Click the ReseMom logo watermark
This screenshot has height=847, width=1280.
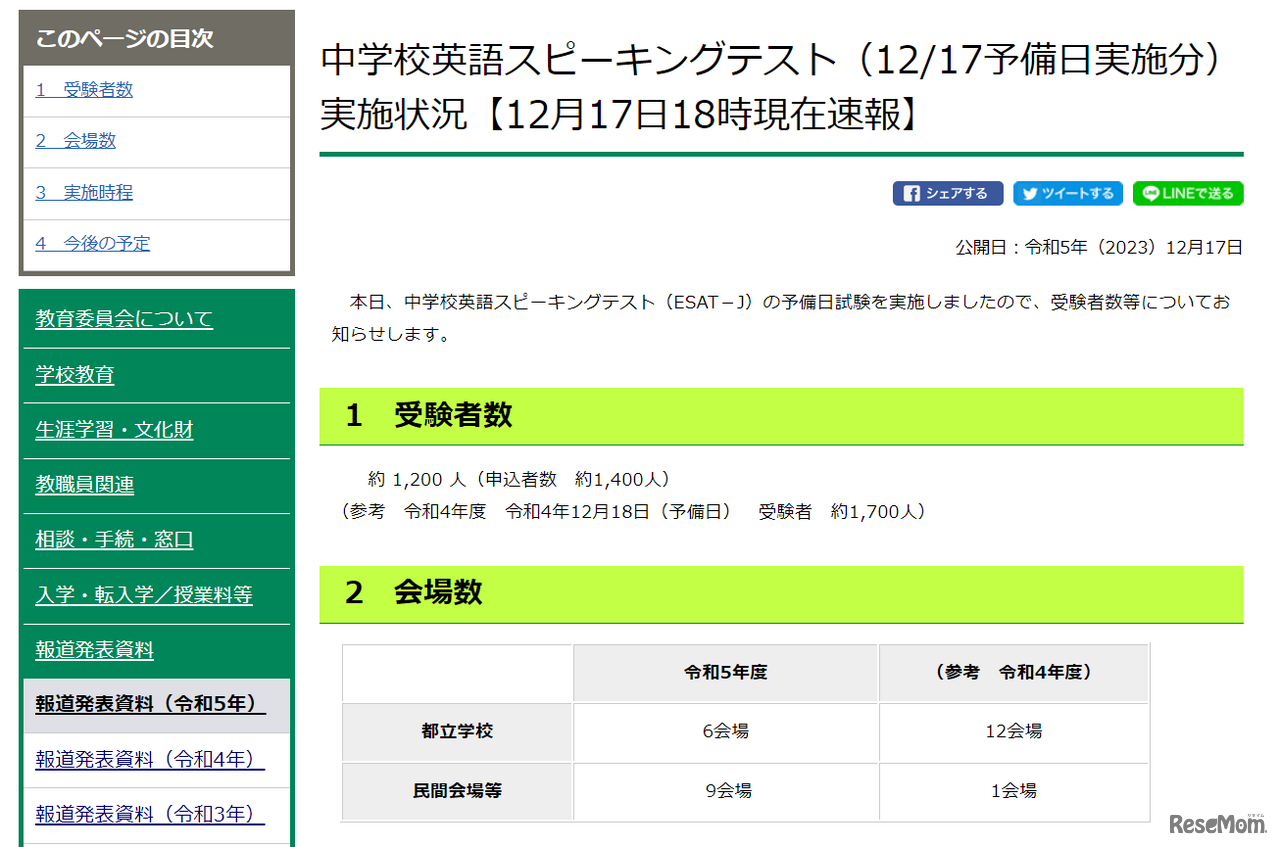pyautogui.click(x=1216, y=825)
